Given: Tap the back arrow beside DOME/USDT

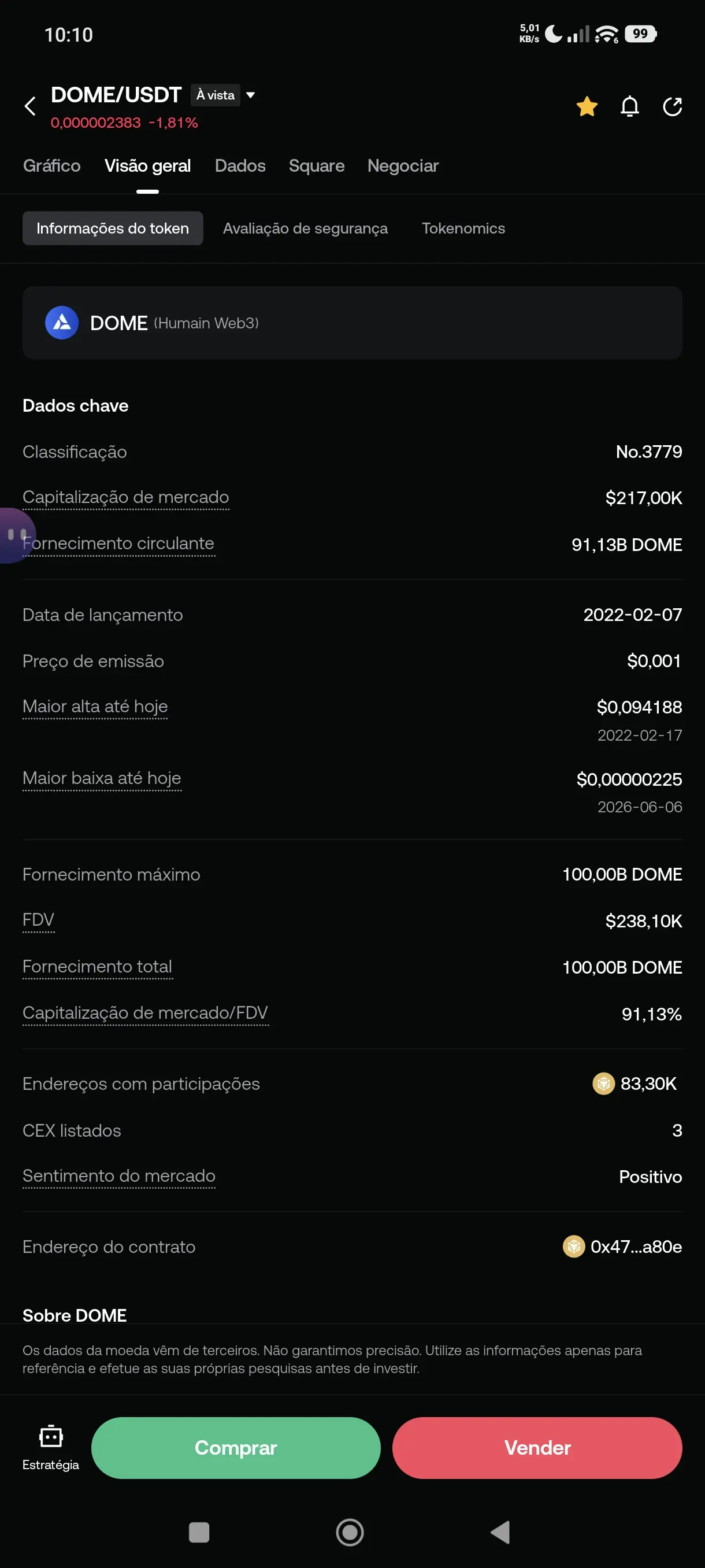Looking at the screenshot, I should pos(30,106).
